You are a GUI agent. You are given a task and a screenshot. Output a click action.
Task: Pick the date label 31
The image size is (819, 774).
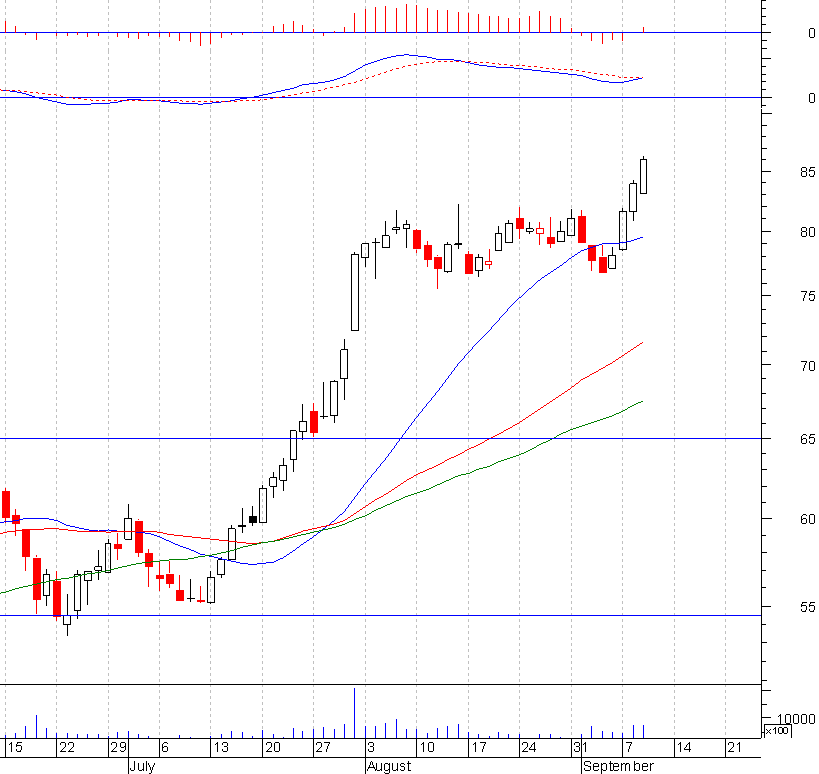click(x=580, y=747)
